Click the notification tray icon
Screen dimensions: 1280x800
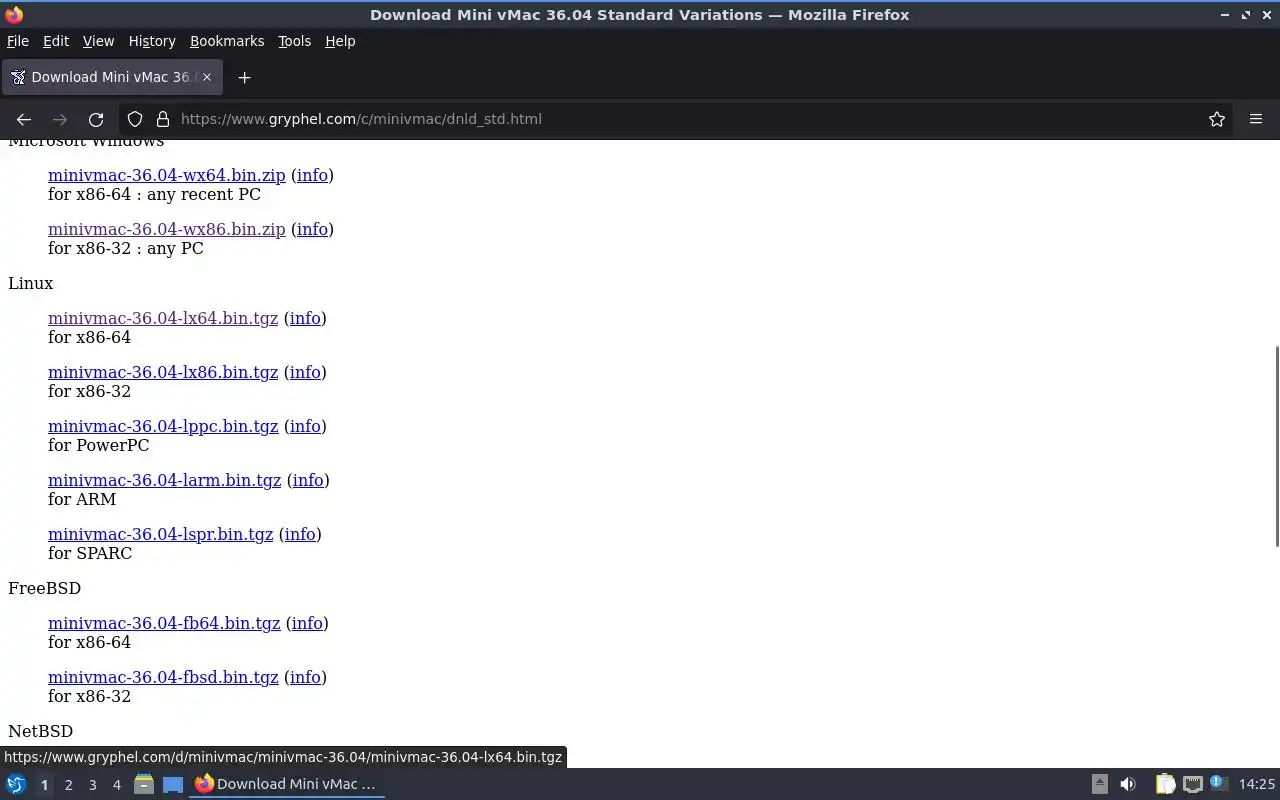click(x=1217, y=783)
